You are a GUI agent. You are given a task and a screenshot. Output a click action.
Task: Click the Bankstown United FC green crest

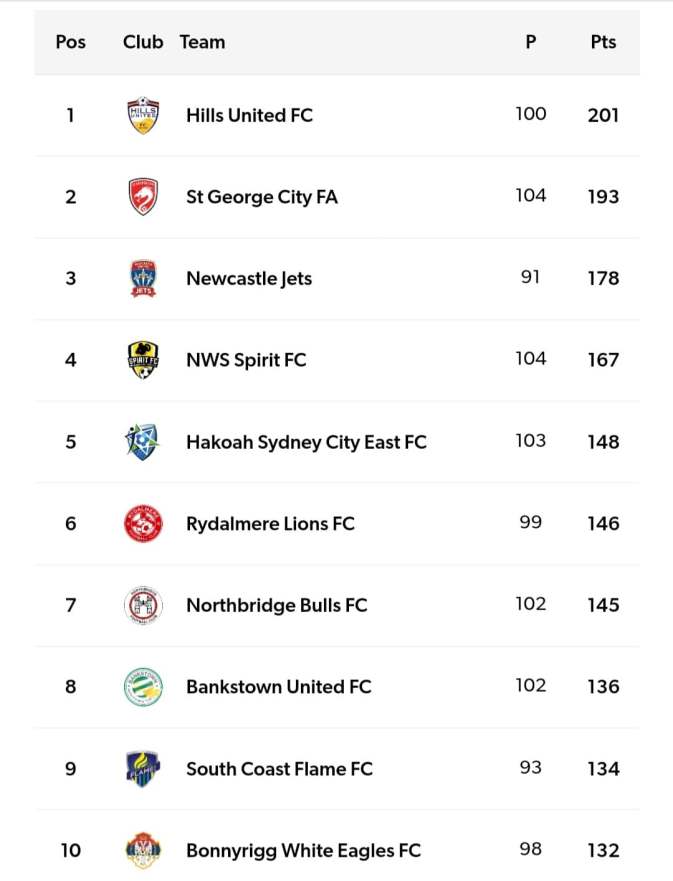pos(143,687)
